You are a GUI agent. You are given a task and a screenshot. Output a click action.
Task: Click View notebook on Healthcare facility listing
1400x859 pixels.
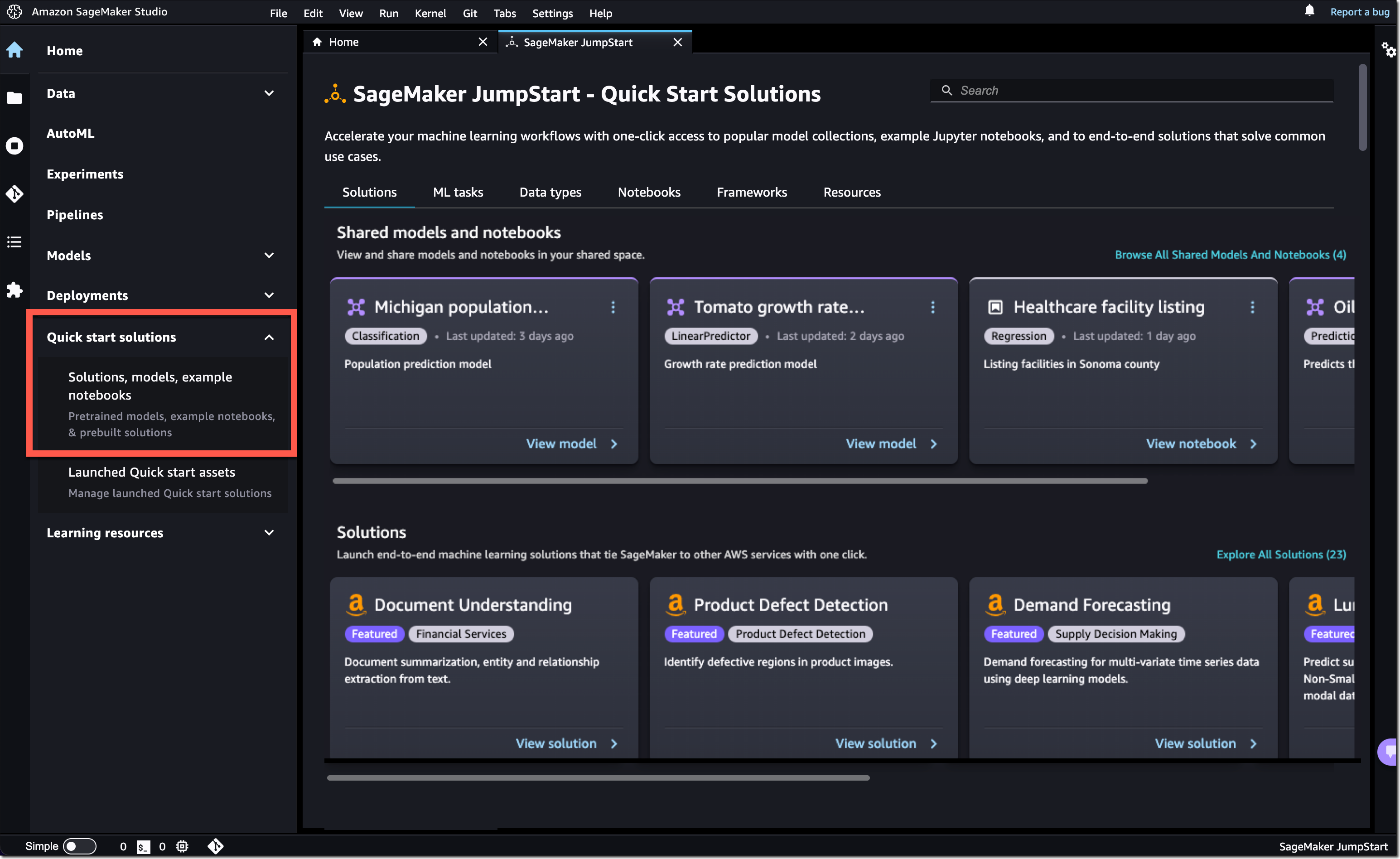tap(1192, 444)
